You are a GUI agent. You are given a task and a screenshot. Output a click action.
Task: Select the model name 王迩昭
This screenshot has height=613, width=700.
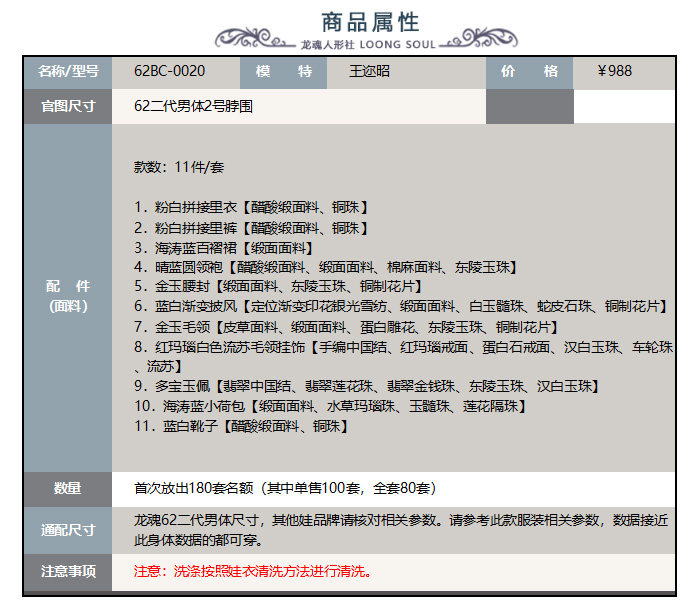(x=370, y=71)
